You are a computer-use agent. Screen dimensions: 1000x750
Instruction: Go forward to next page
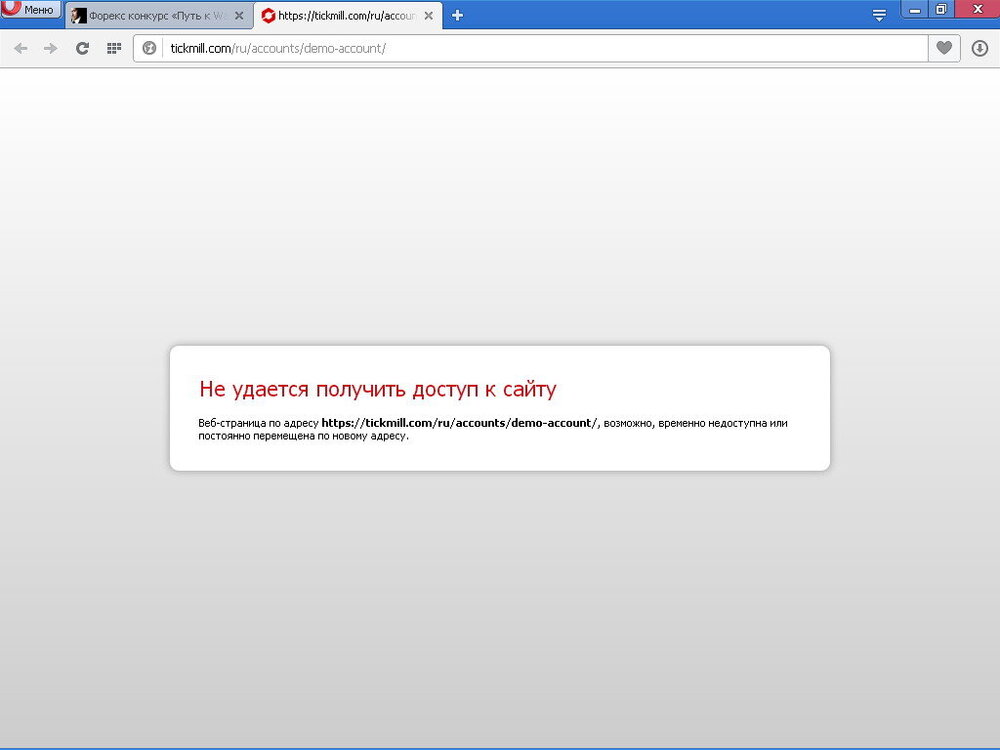(x=50, y=48)
